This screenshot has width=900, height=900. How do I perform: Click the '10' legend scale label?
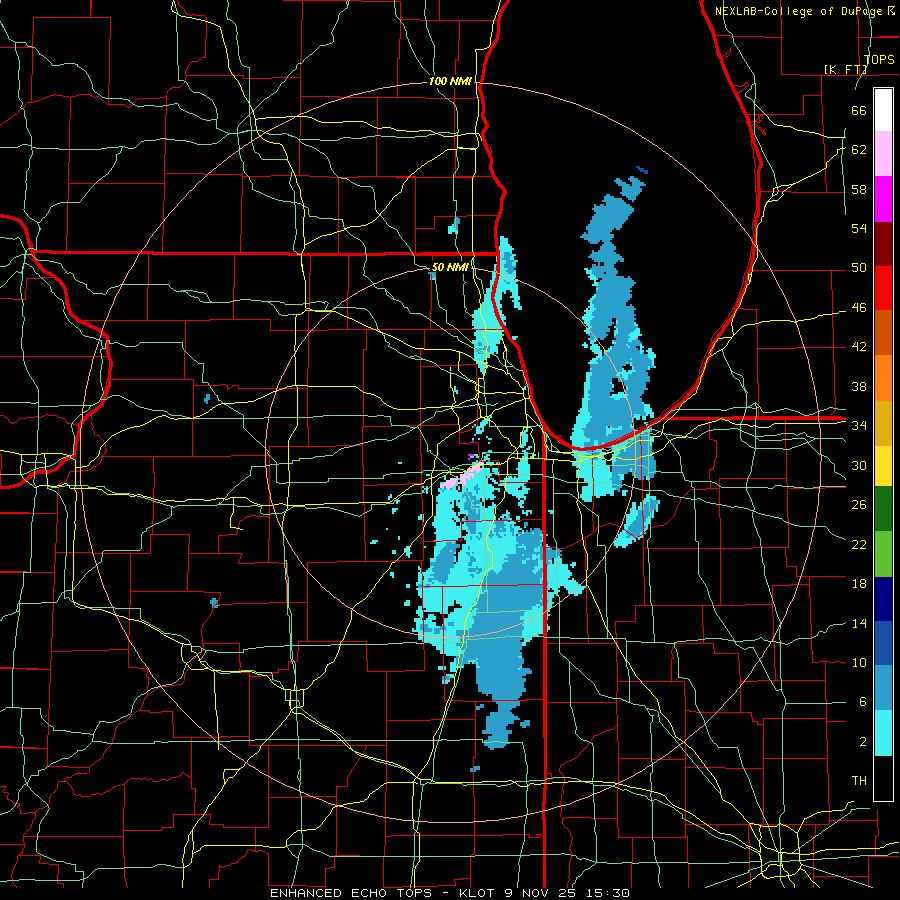pyautogui.click(x=859, y=662)
